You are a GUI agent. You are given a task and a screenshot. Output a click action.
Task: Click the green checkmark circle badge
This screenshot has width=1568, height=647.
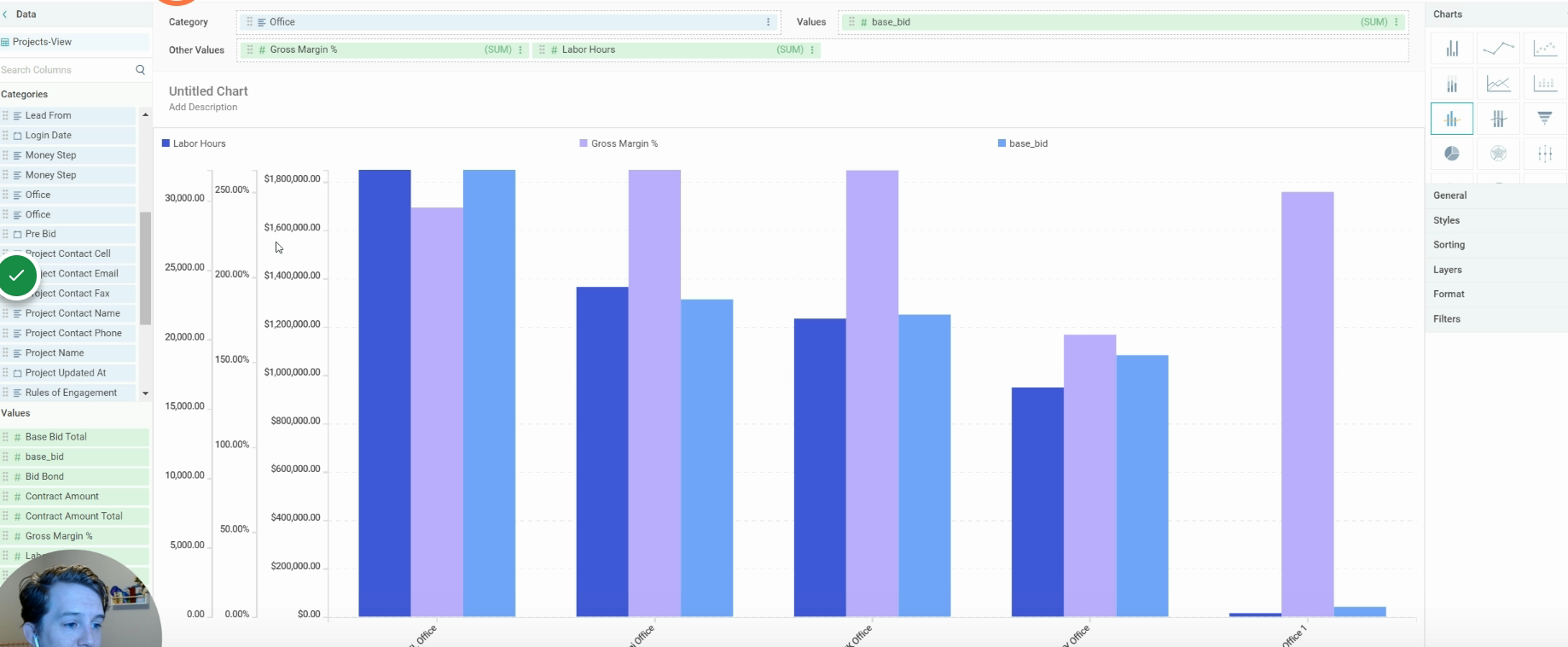point(17,276)
